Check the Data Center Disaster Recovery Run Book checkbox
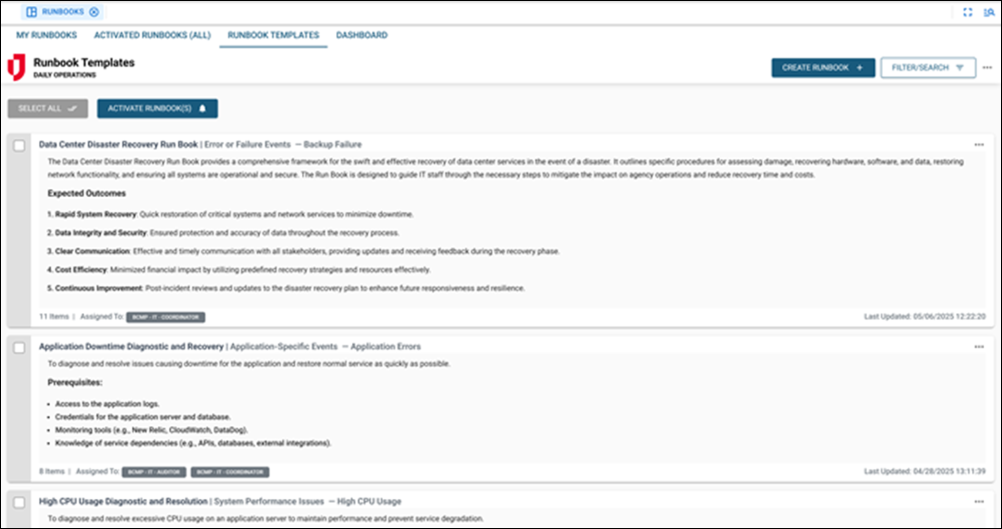 [20, 146]
